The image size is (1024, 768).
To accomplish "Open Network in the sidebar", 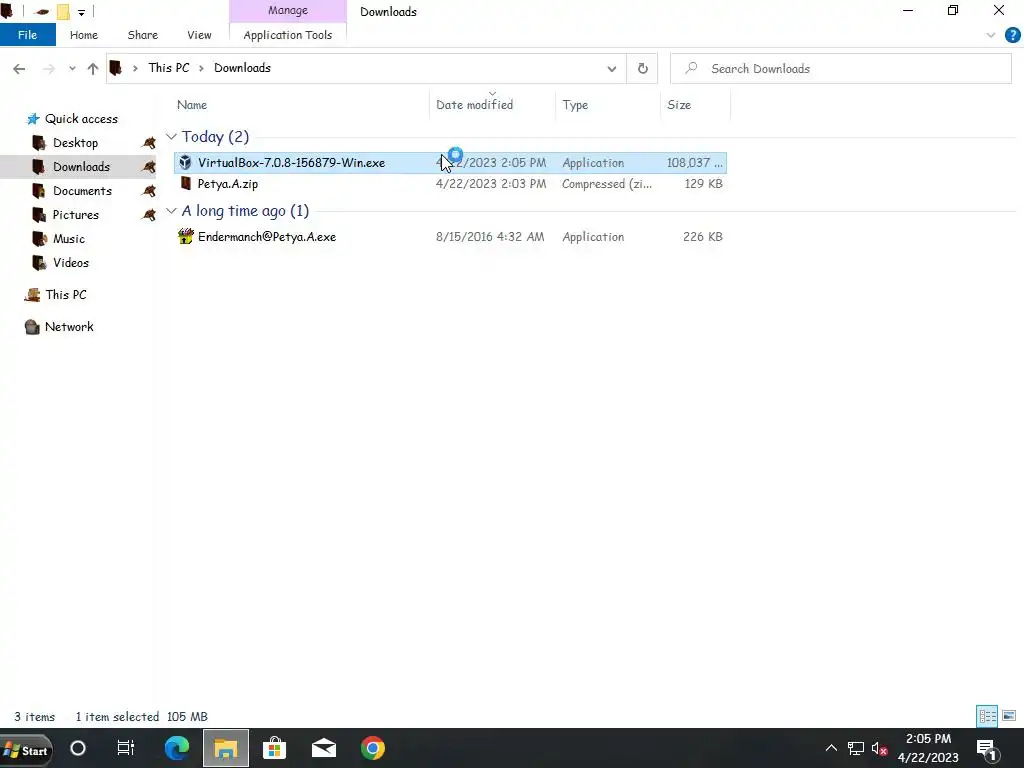I will [69, 327].
